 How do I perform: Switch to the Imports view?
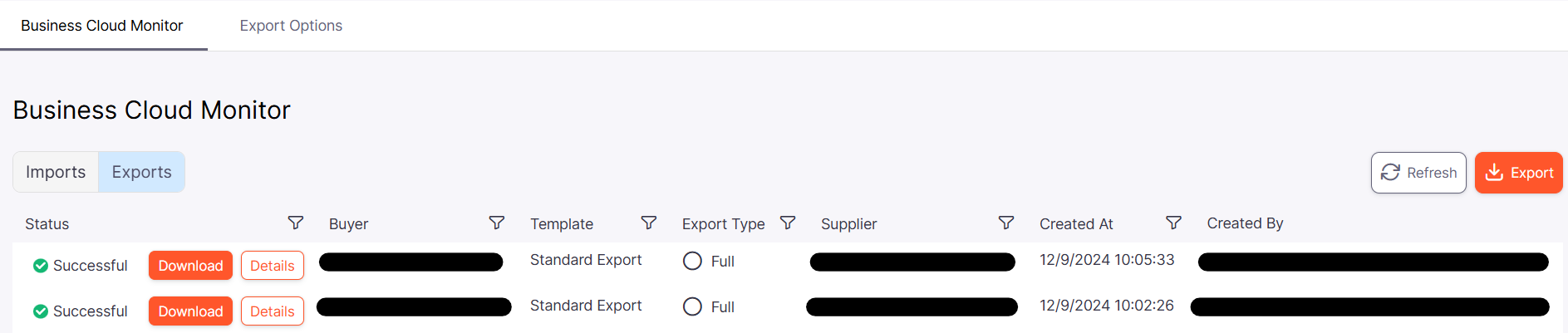click(56, 172)
